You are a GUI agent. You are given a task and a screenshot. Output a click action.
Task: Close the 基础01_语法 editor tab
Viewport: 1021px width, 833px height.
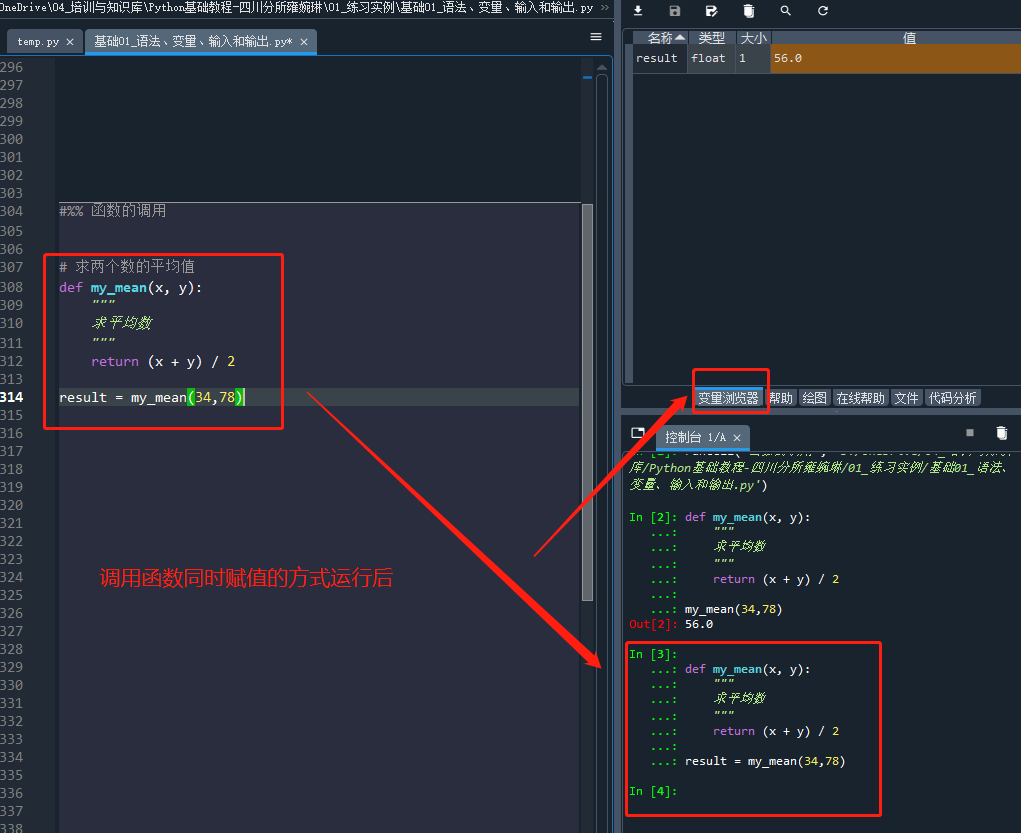point(303,42)
